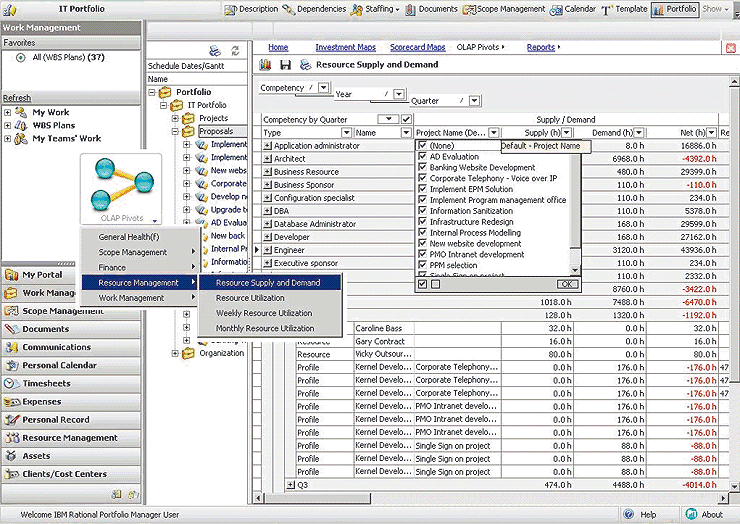Expand the My Work tree node
This screenshot has height=524, width=740.
(x=8, y=112)
